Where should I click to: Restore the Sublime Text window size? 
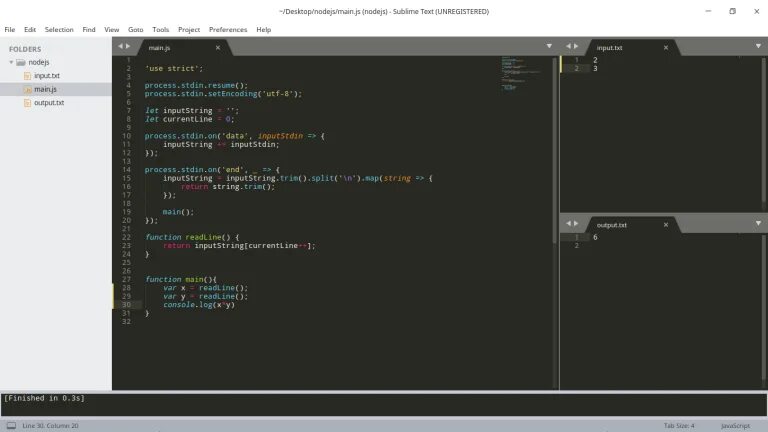(x=732, y=11)
